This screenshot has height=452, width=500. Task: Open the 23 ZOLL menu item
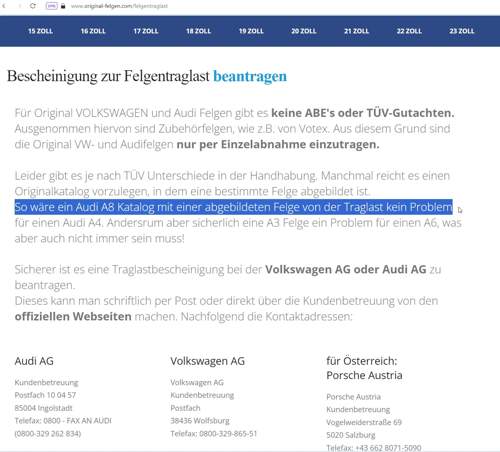pos(462,31)
